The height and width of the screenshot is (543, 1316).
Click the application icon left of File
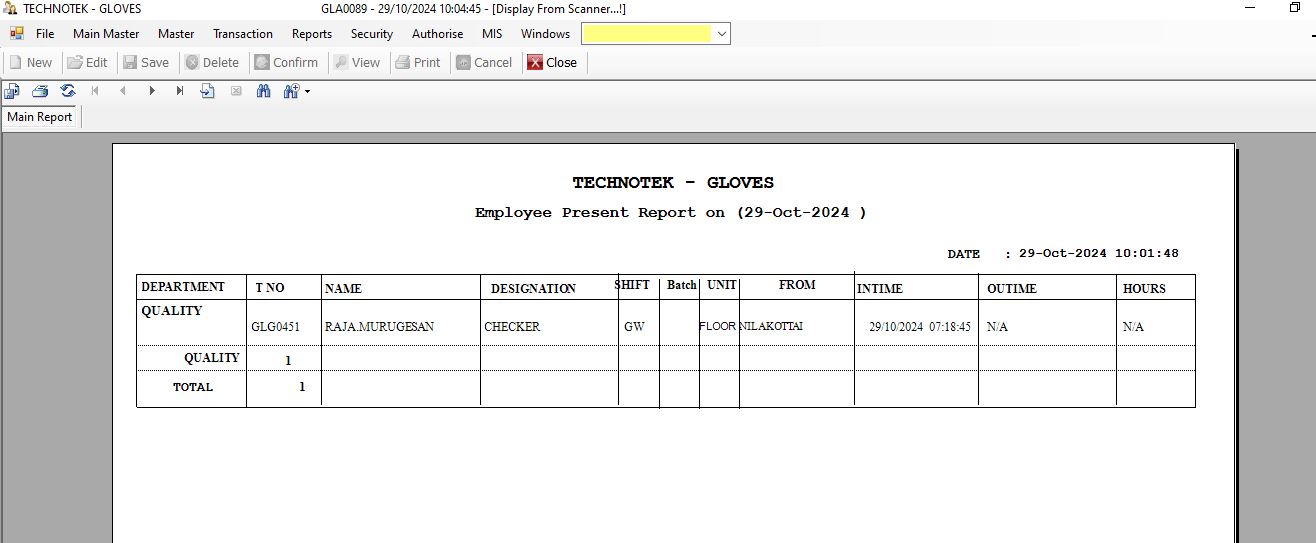tap(16, 34)
